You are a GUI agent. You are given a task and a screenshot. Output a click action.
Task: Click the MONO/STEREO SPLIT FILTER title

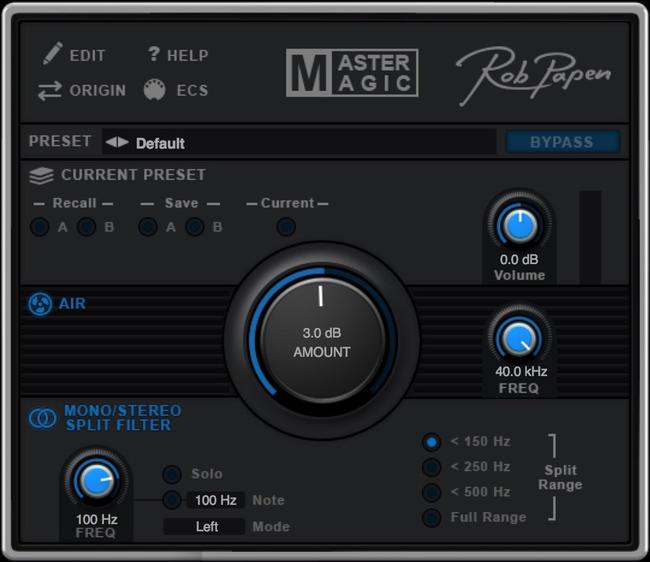click(123, 418)
